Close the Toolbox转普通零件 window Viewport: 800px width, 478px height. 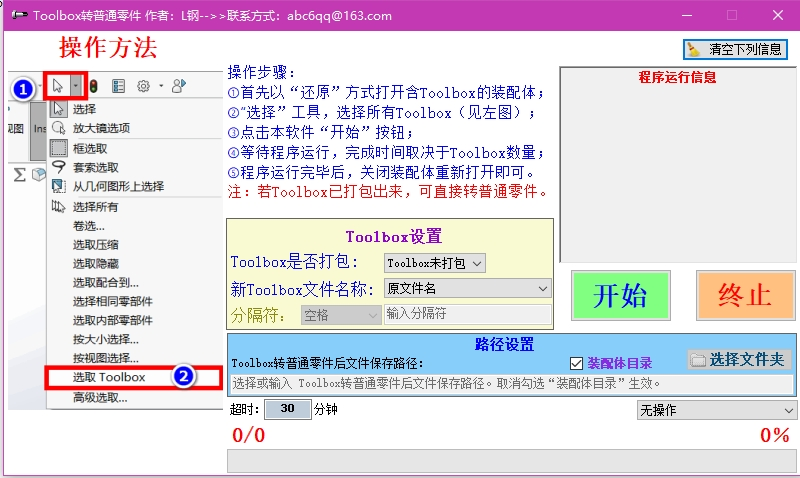(x=778, y=15)
